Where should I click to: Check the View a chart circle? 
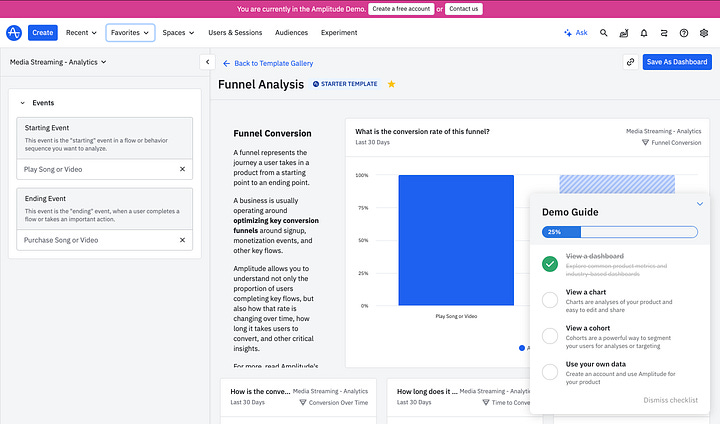tap(550, 300)
